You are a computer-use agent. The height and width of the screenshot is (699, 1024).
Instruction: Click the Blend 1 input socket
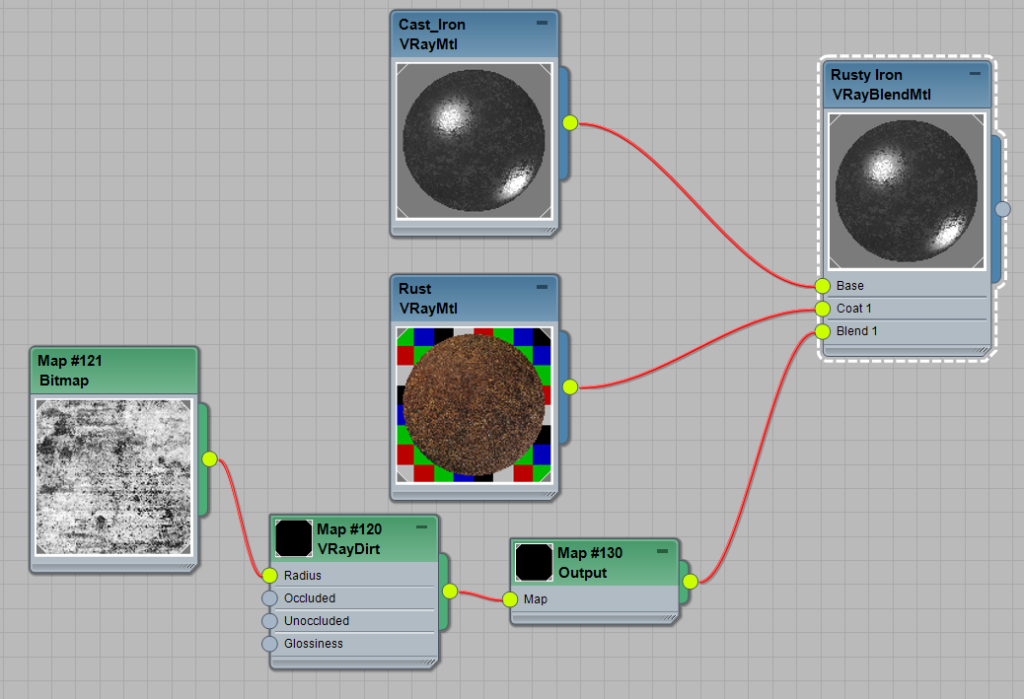click(822, 331)
